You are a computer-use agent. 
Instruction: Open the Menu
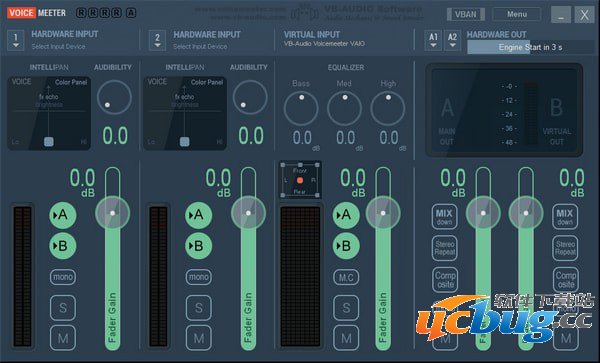[x=517, y=14]
